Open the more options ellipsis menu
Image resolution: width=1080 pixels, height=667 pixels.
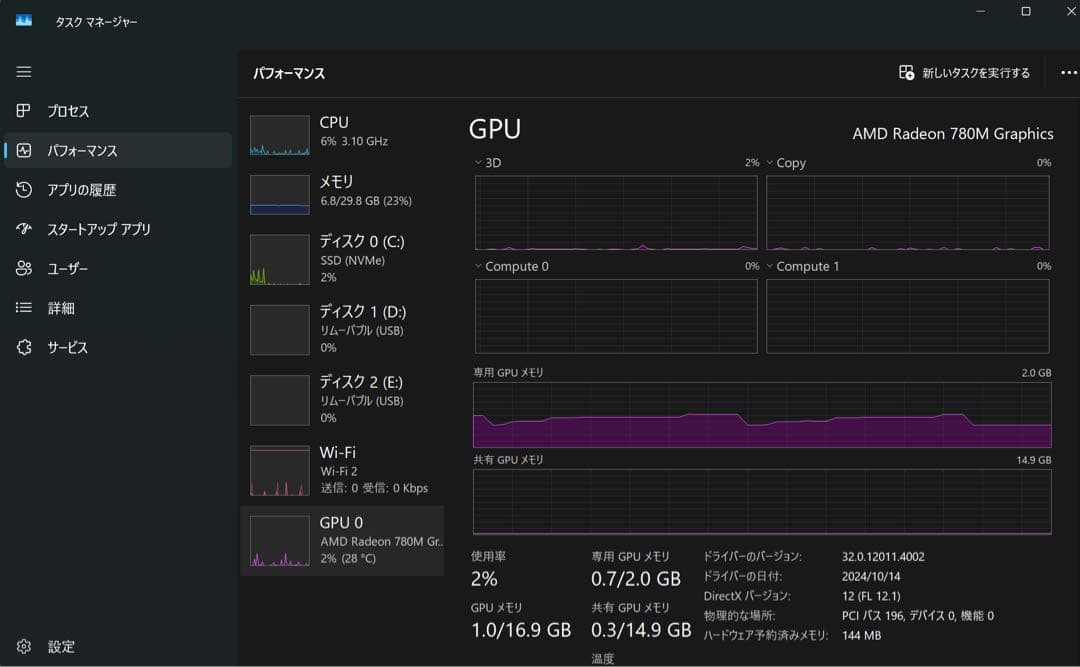[x=1068, y=72]
